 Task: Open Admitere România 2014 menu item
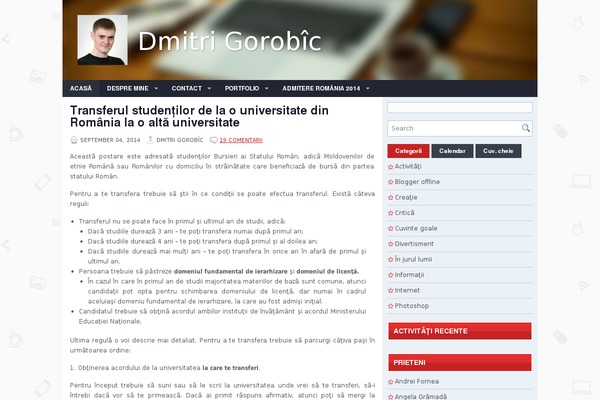click(321, 88)
